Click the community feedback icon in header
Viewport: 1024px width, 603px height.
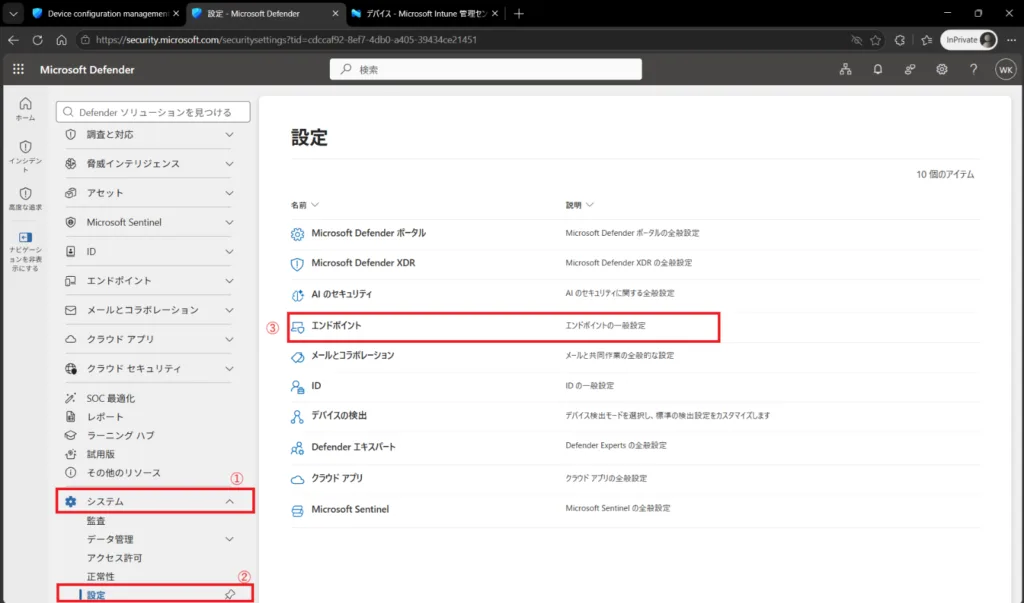point(910,69)
